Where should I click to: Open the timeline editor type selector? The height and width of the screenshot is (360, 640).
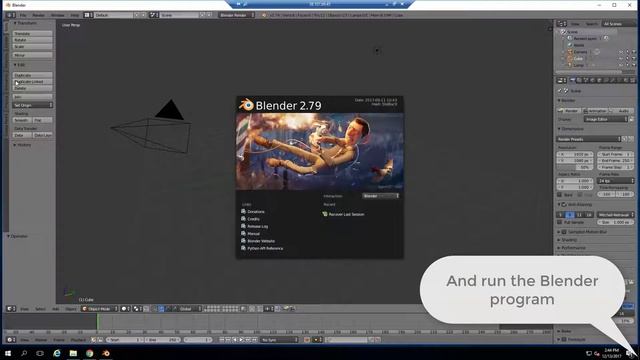click(x=11, y=340)
